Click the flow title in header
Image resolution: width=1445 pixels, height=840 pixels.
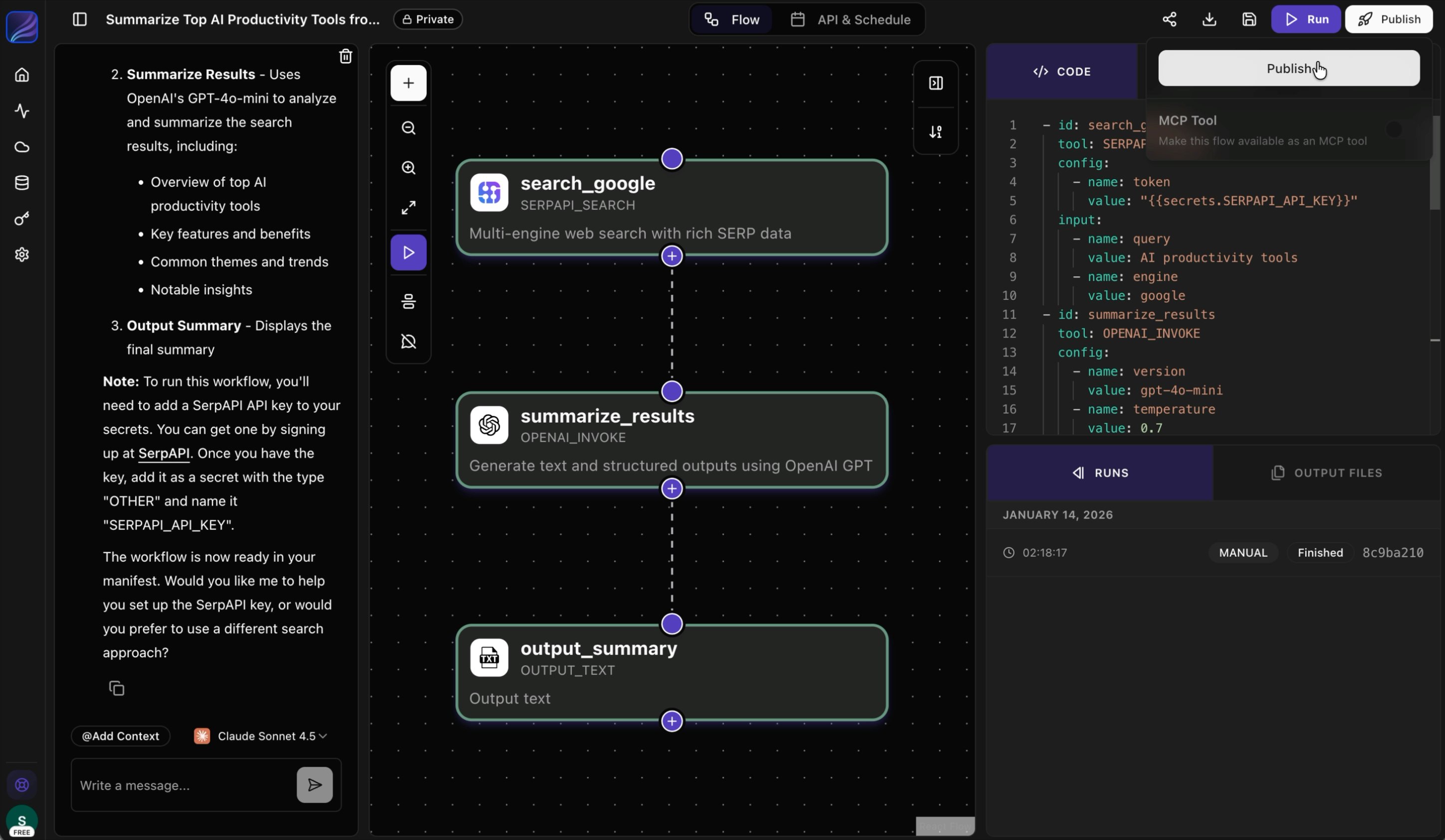242,19
